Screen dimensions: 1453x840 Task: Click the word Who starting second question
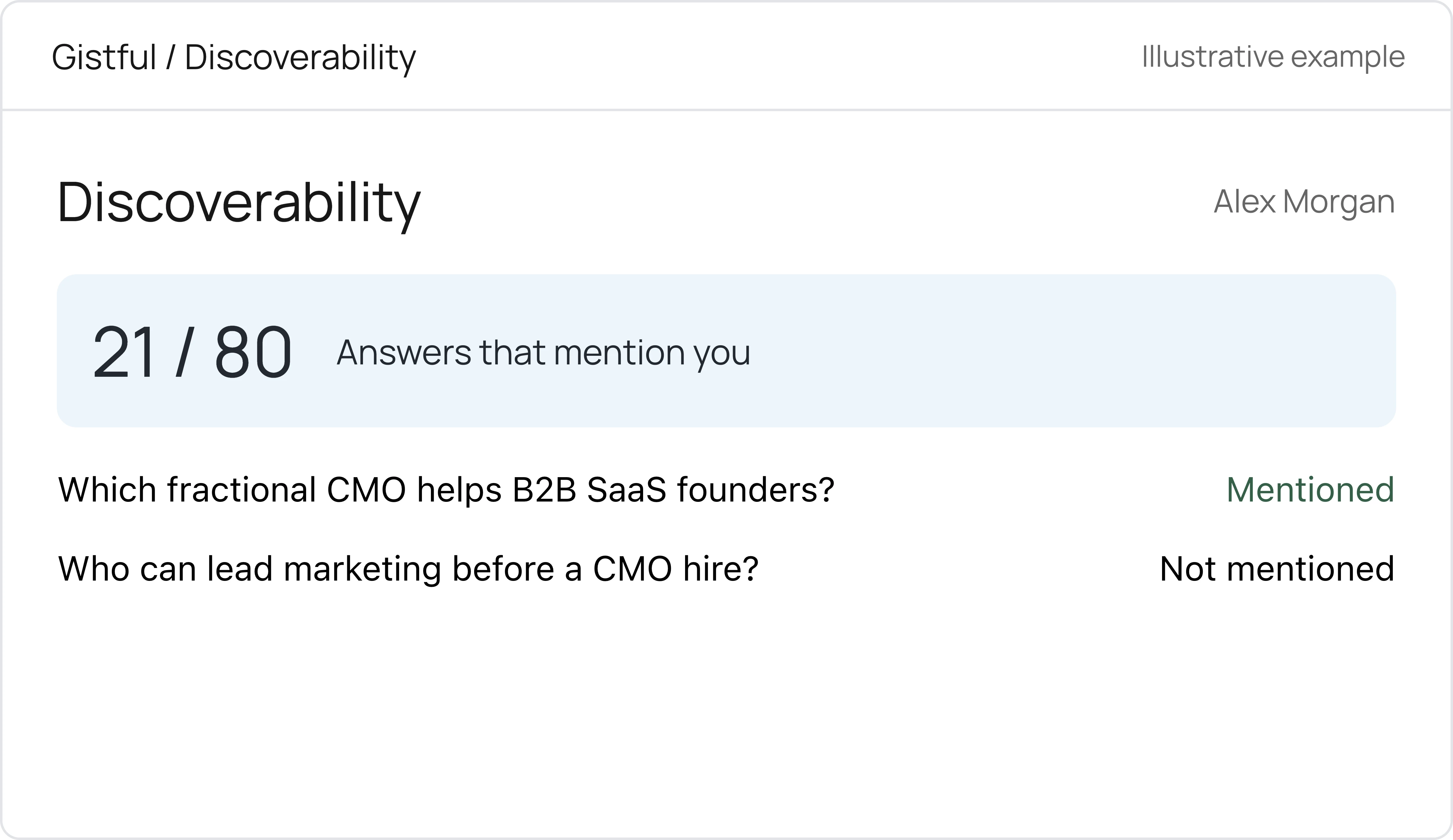95,569
